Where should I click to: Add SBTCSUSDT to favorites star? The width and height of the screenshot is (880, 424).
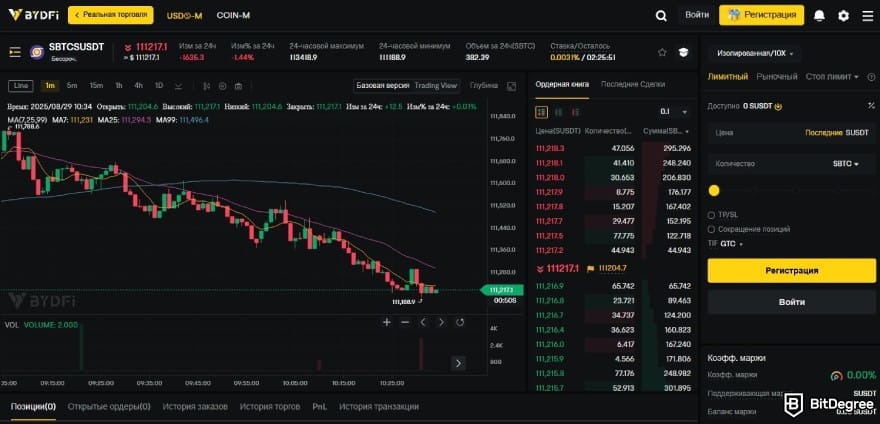662,52
